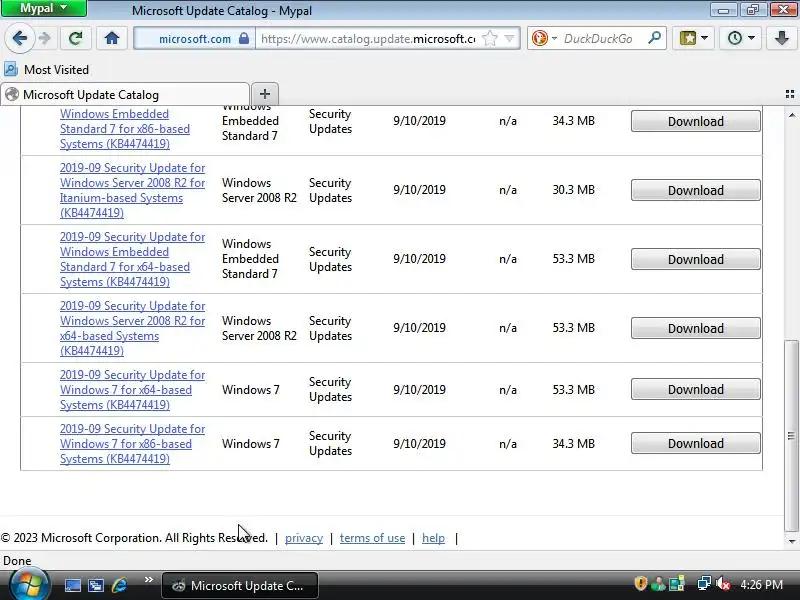
Task: Open the downloads arrow button
Action: click(x=781, y=38)
